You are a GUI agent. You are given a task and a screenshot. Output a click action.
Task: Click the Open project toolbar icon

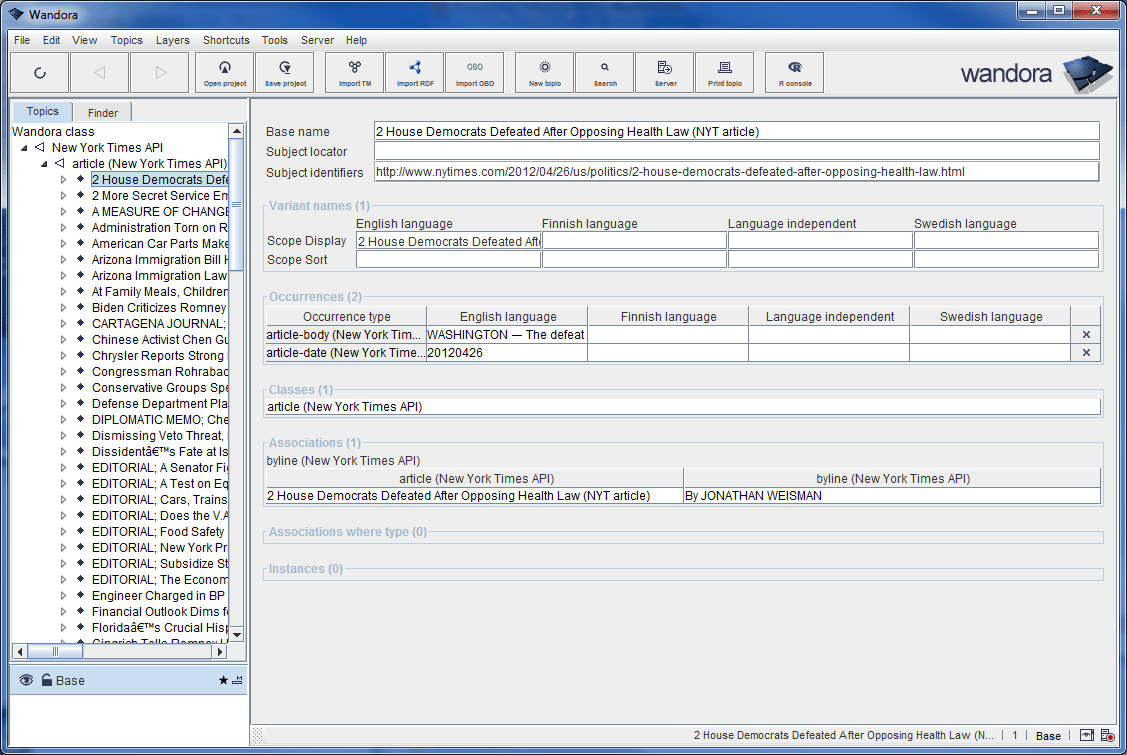(x=225, y=73)
